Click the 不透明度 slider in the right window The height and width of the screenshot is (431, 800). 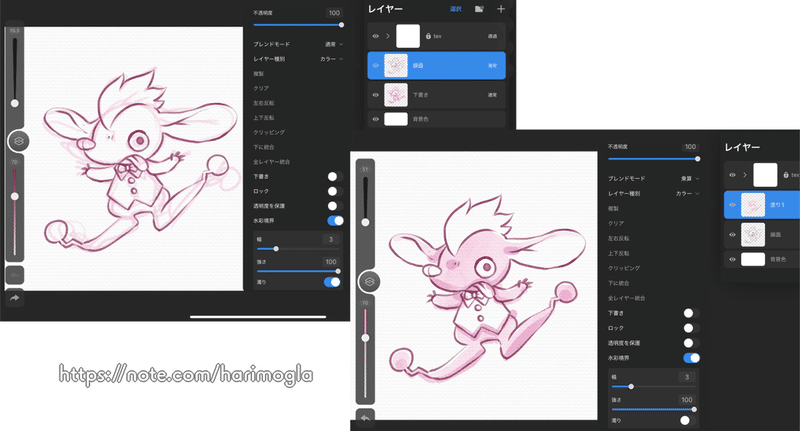(x=654, y=159)
